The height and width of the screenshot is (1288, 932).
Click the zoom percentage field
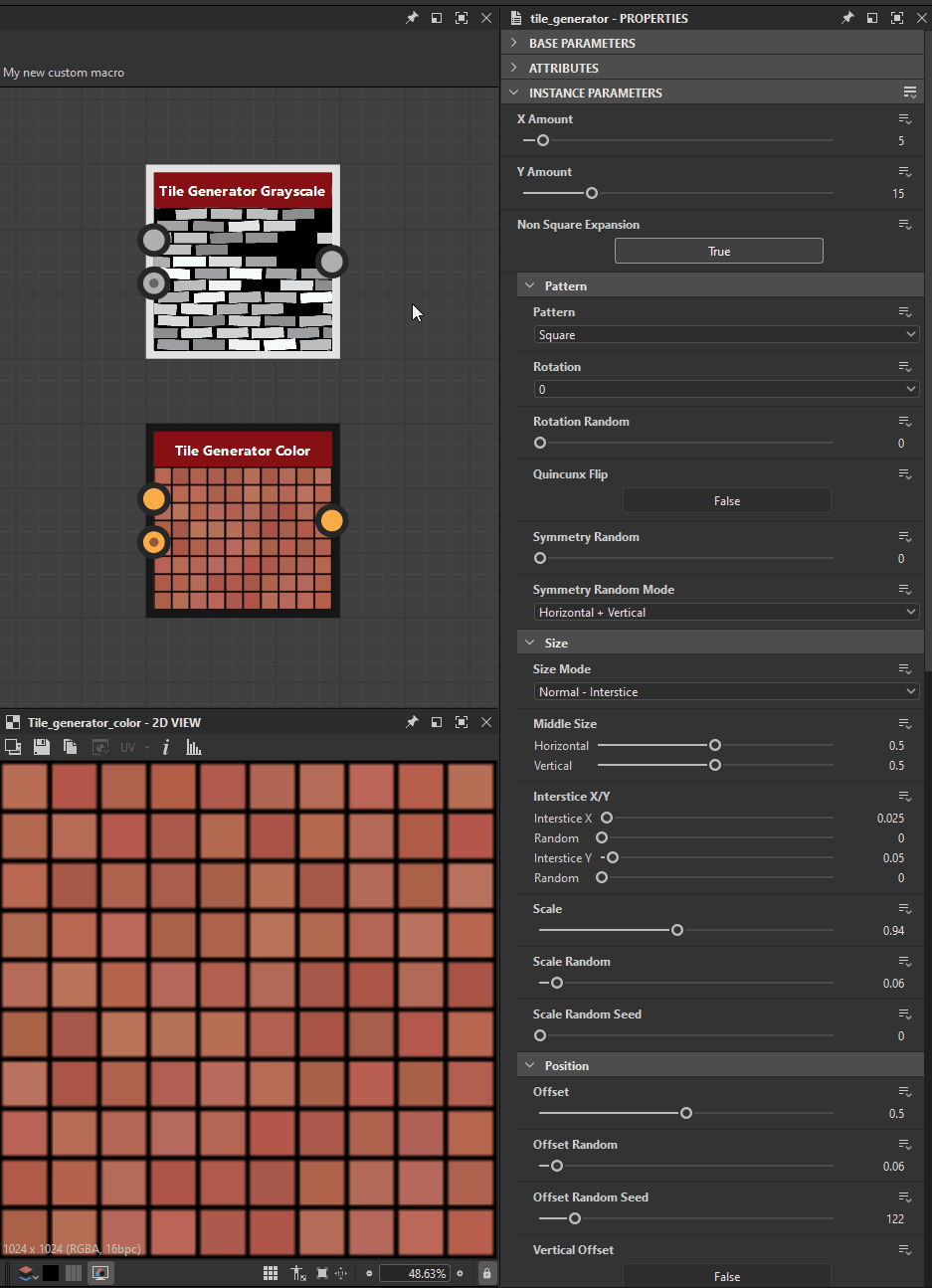tap(414, 1273)
